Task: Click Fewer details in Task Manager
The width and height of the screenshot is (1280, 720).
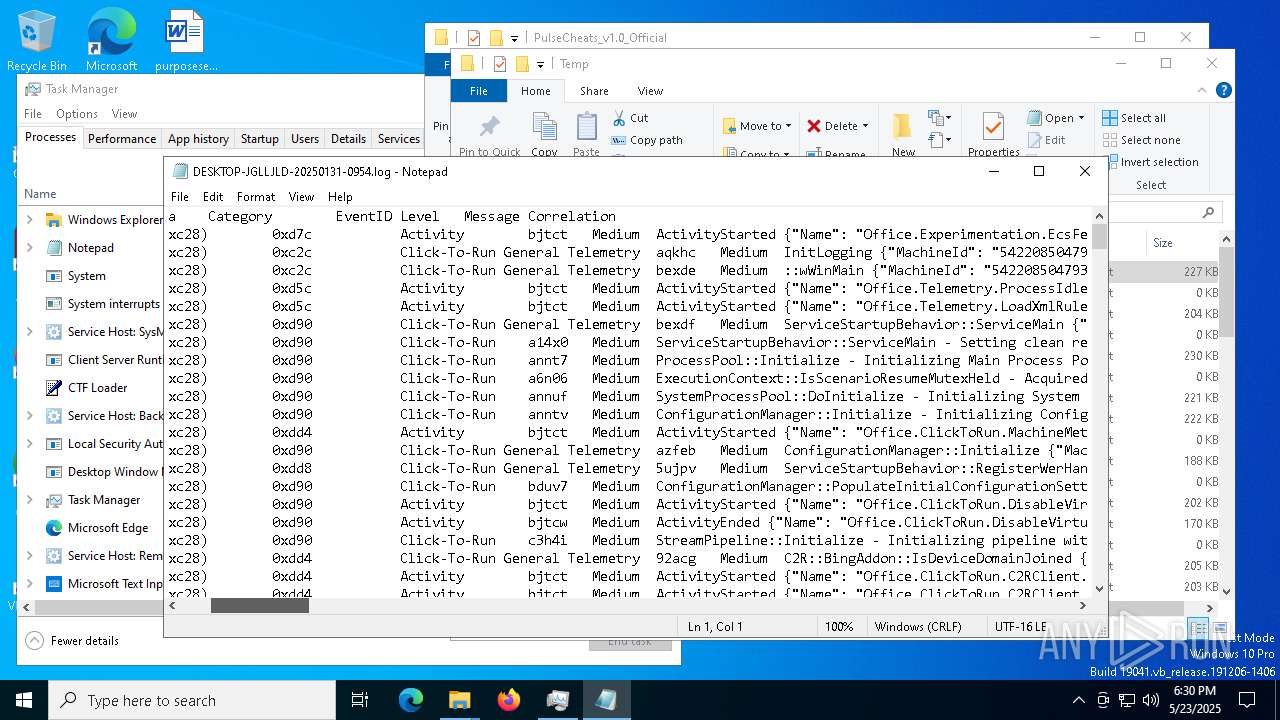Action: pyautogui.click(x=73, y=641)
